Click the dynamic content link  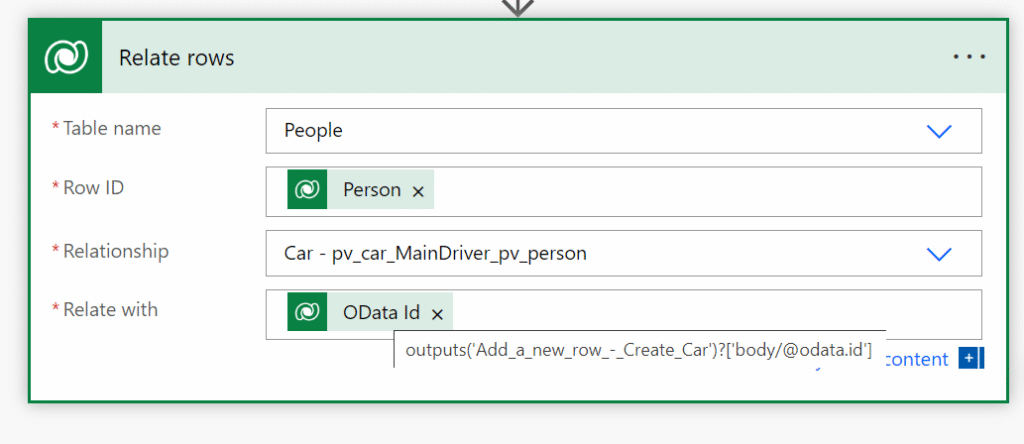point(918,359)
